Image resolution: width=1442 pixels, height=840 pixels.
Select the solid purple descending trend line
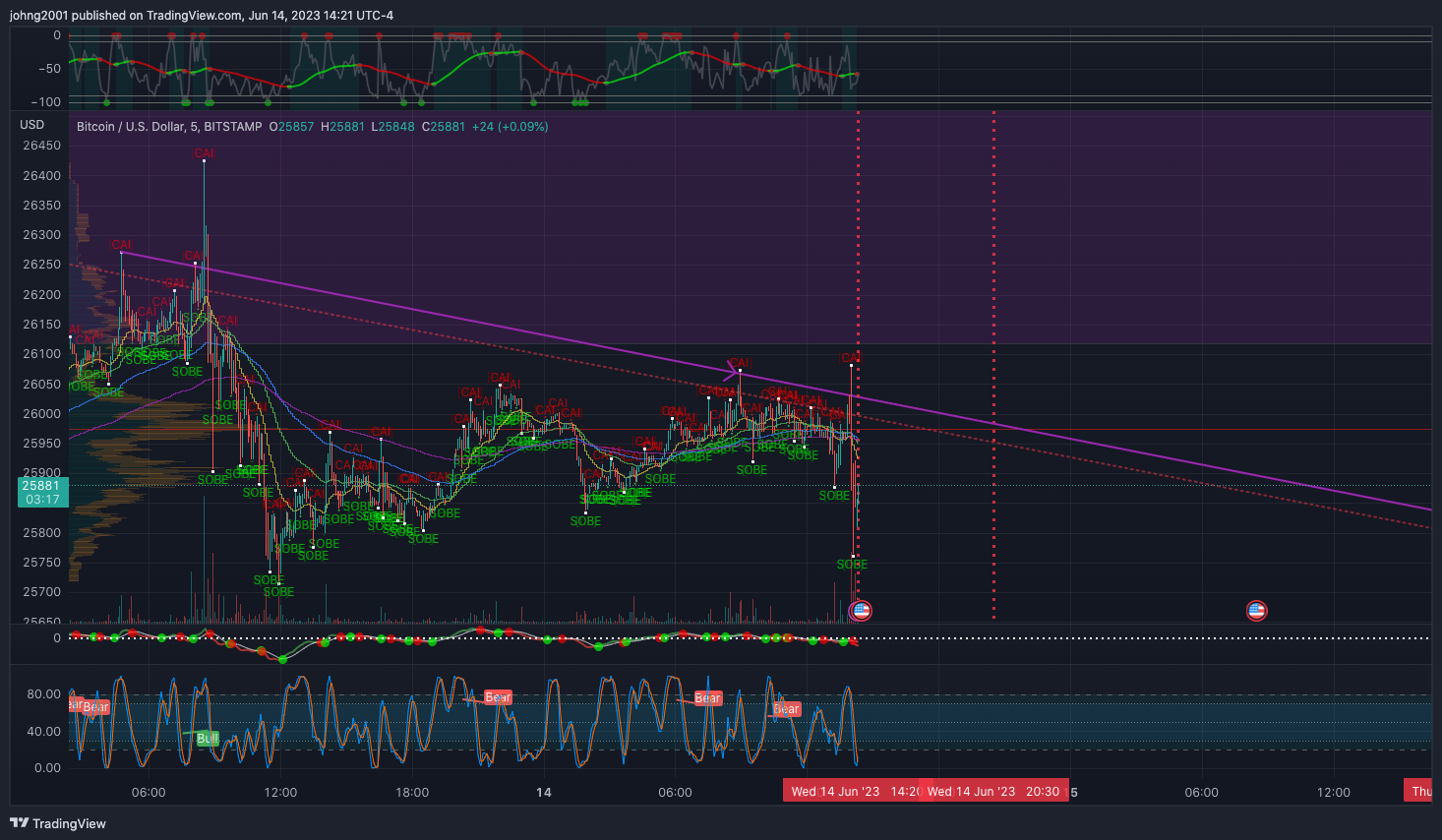tap(777, 382)
